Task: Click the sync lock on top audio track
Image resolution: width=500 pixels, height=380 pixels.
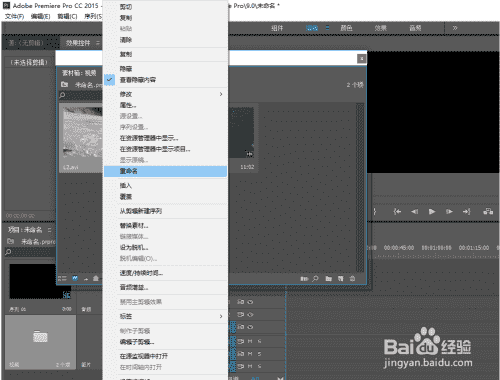Action: 241,341
